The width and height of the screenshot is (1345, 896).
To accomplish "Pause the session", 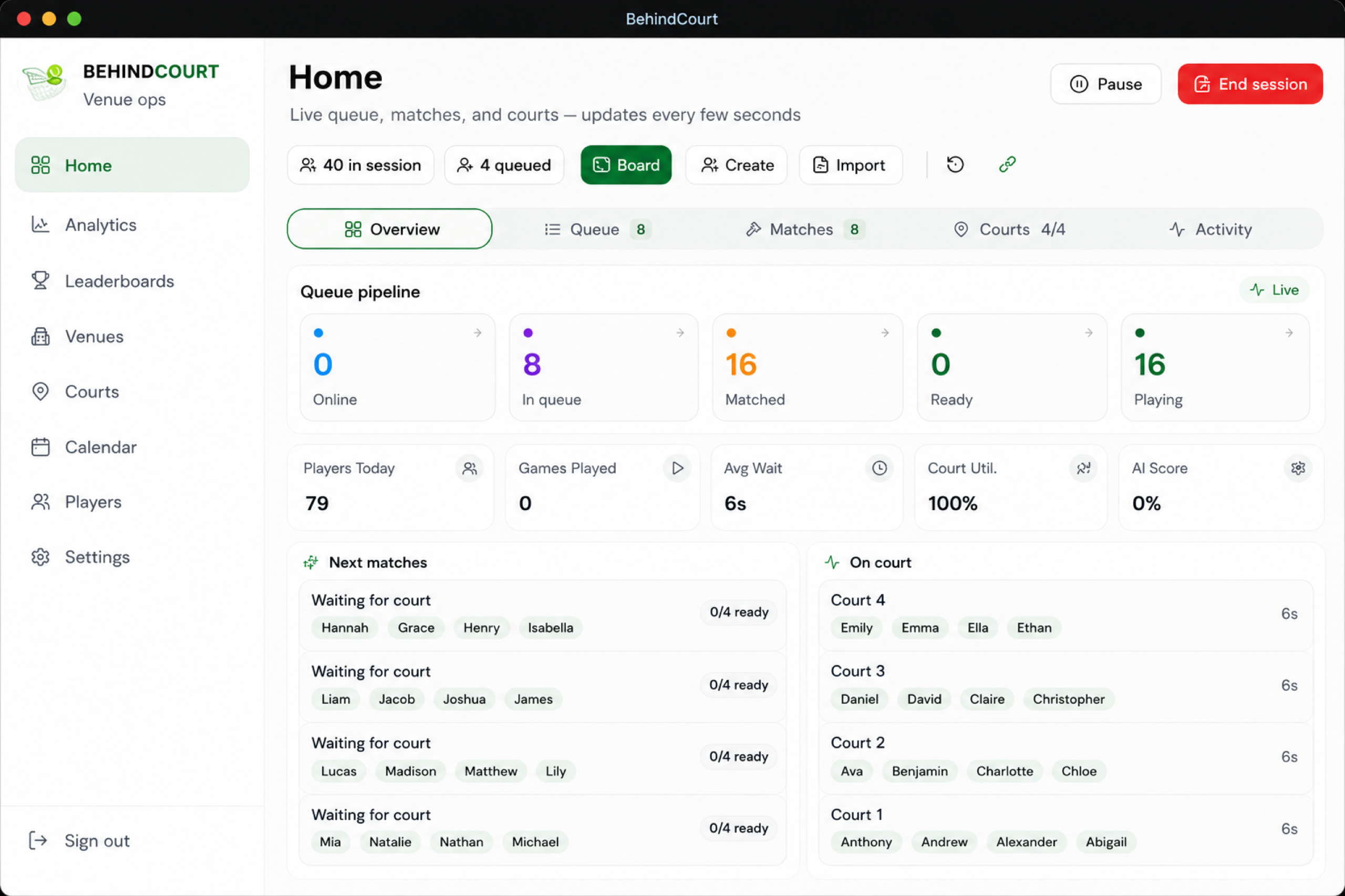I will [1105, 84].
